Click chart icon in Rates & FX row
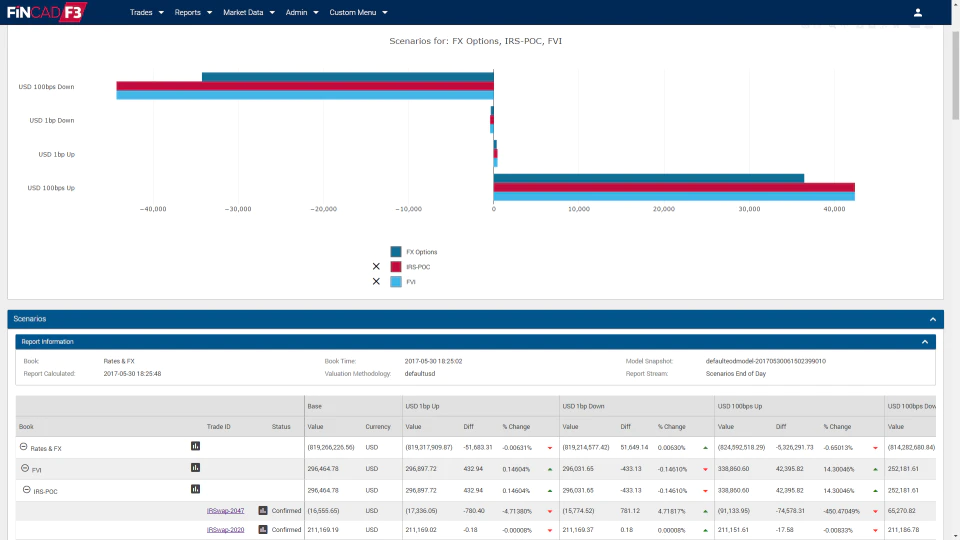Screen dimensions: 960x540 tap(195, 446)
